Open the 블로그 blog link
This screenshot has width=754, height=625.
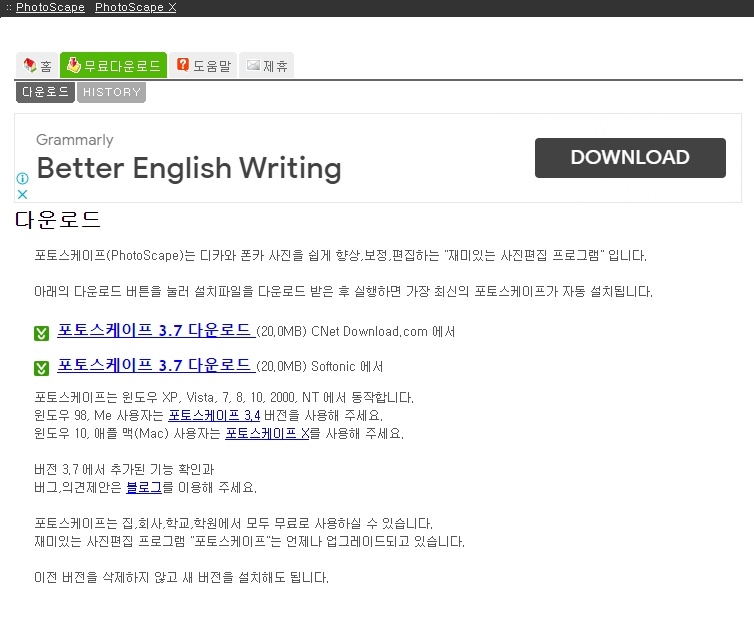pos(144,487)
